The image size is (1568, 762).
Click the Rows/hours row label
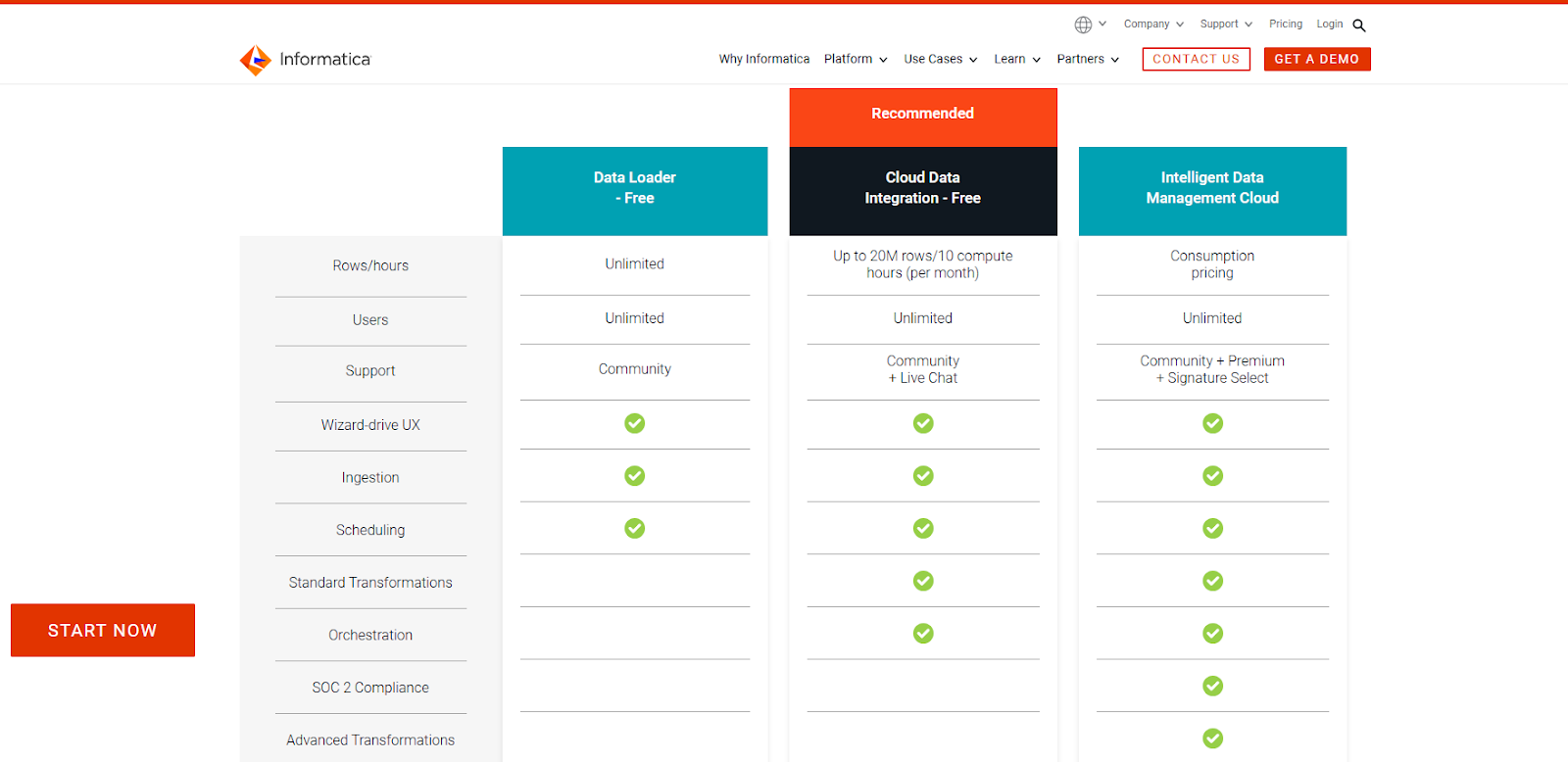[x=370, y=266]
